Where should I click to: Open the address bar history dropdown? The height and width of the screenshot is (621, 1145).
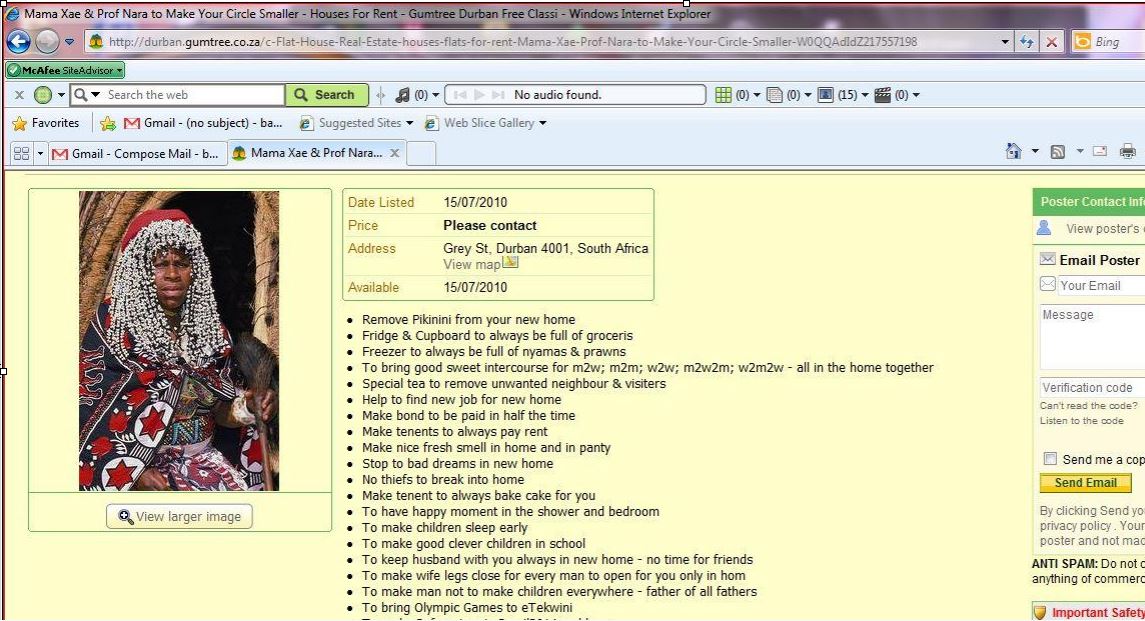tap(1005, 42)
